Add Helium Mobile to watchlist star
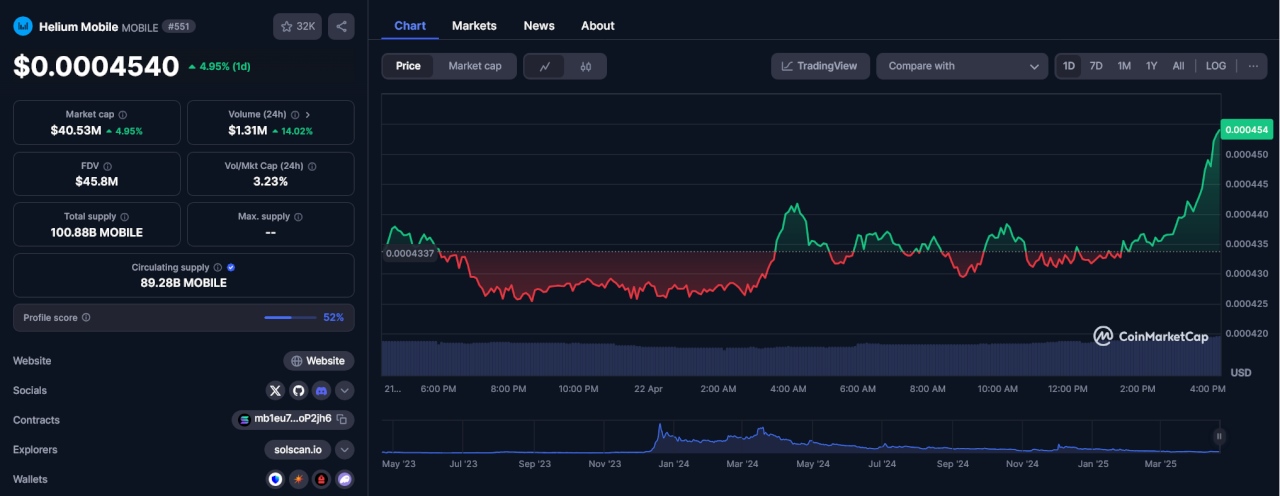This screenshot has width=1280, height=496. point(297,27)
